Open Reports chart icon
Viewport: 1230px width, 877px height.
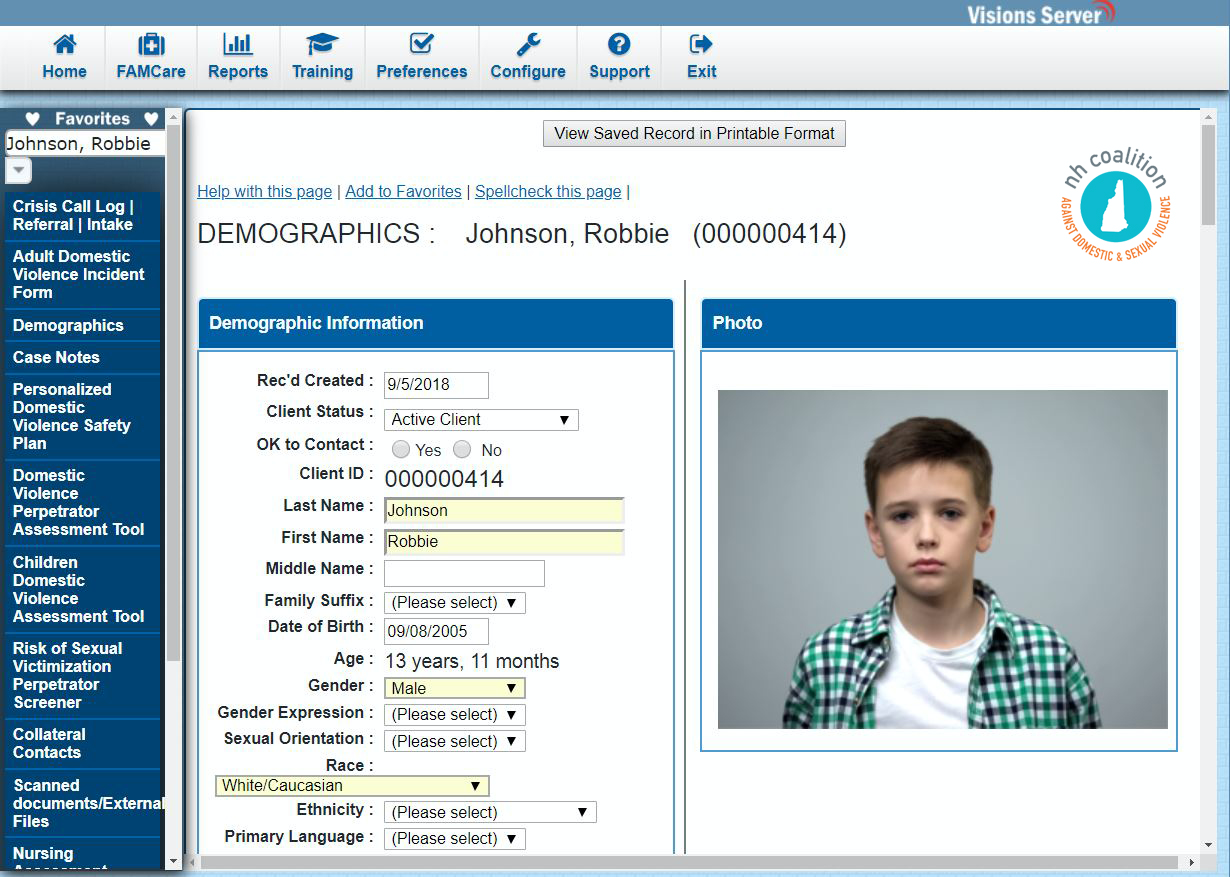(237, 44)
